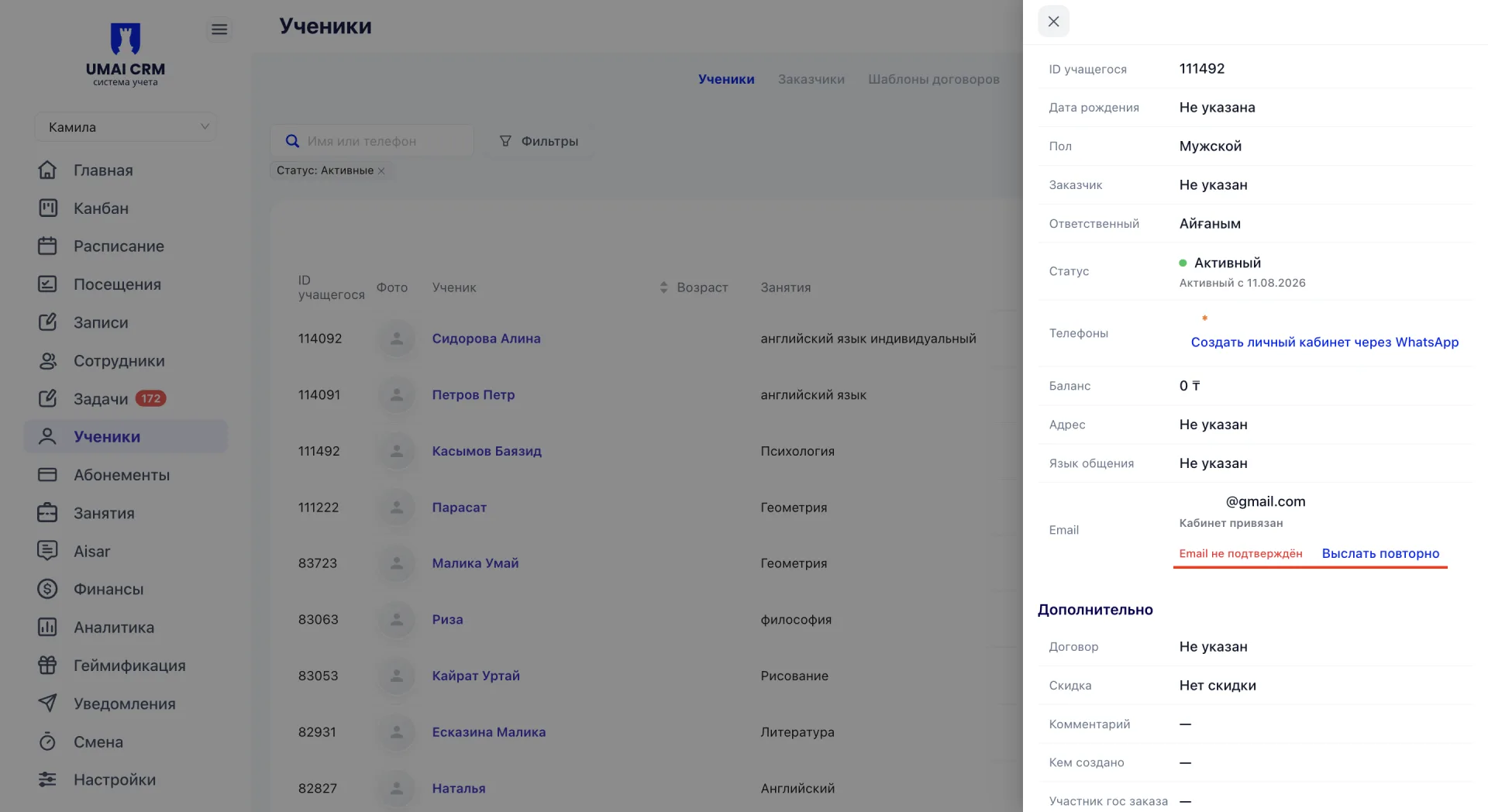Switch to the Заказчики tab

[x=811, y=79]
